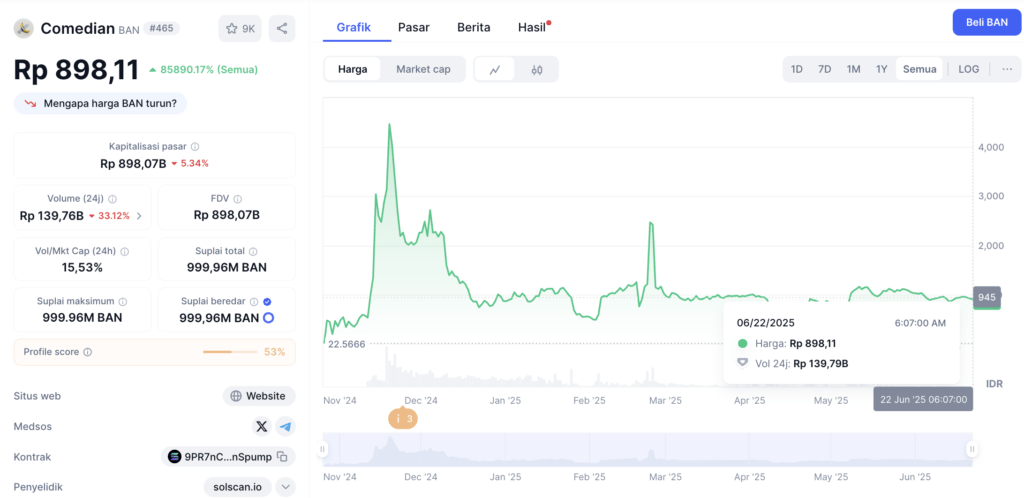Screen dimensions: 1024x498
Task: Open the Website link
Action: (x=259, y=396)
